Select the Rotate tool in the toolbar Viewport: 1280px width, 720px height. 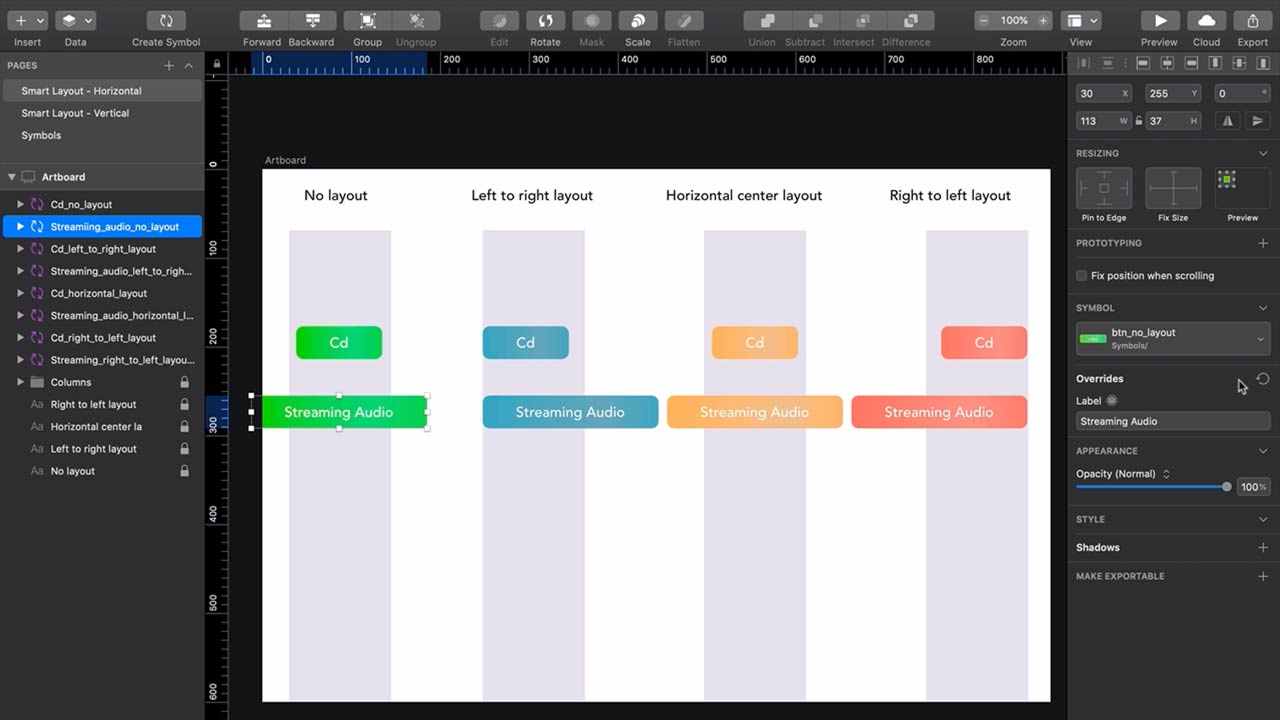click(x=545, y=20)
